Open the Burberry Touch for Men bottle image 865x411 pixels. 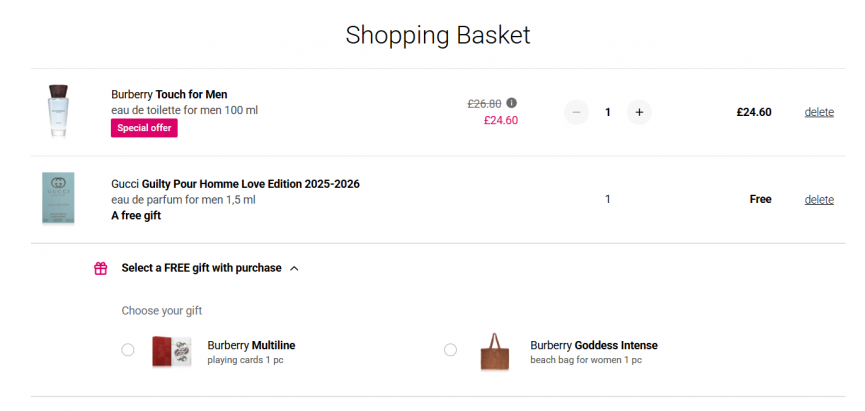59,111
